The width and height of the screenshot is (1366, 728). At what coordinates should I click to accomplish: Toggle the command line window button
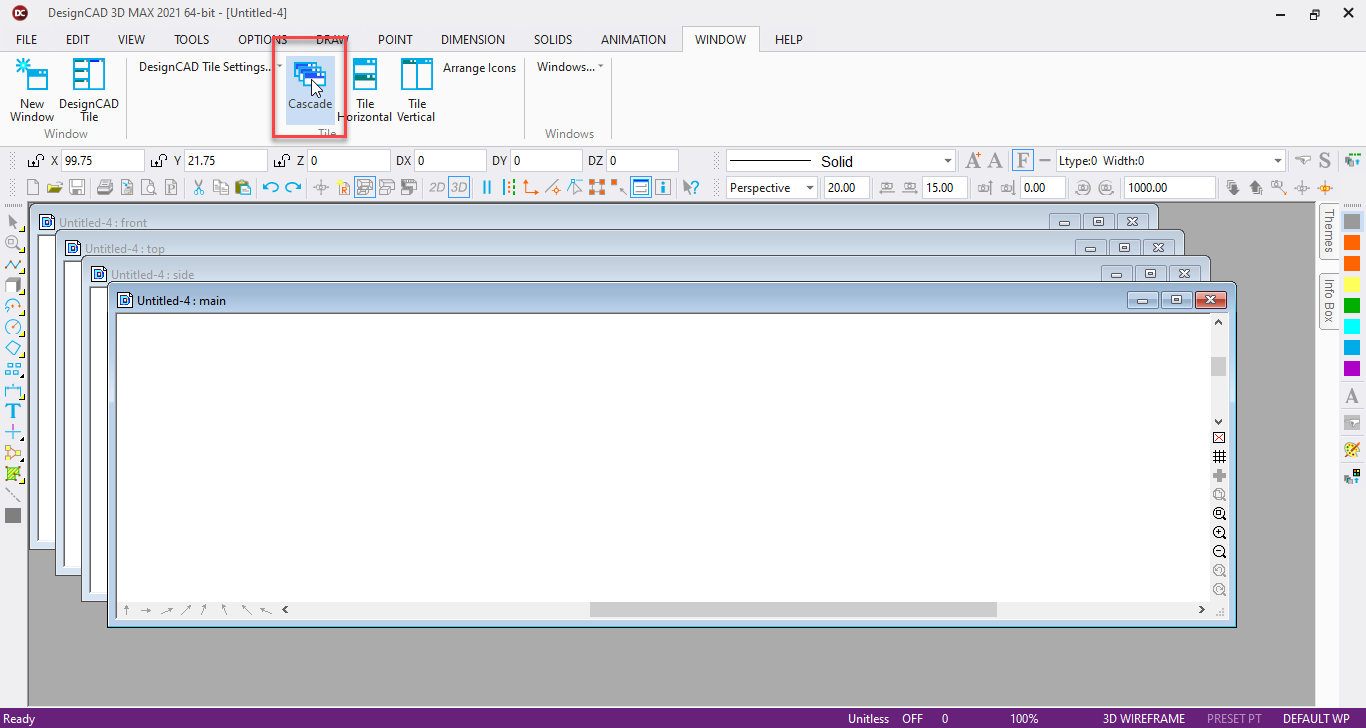point(640,187)
